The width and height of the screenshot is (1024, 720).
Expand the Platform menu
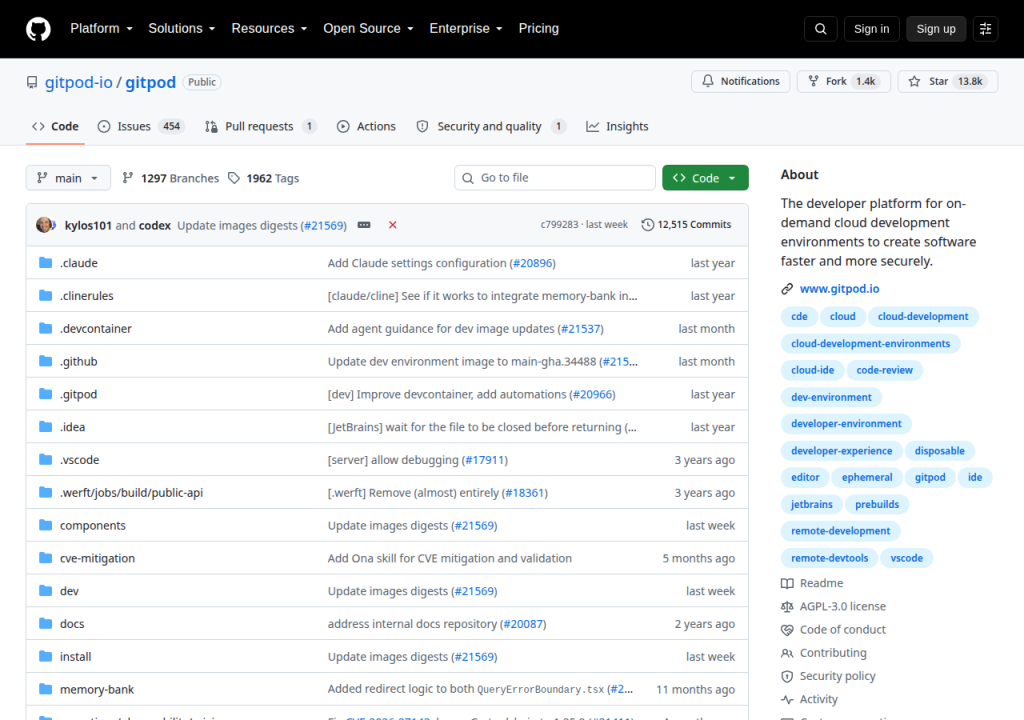101,29
